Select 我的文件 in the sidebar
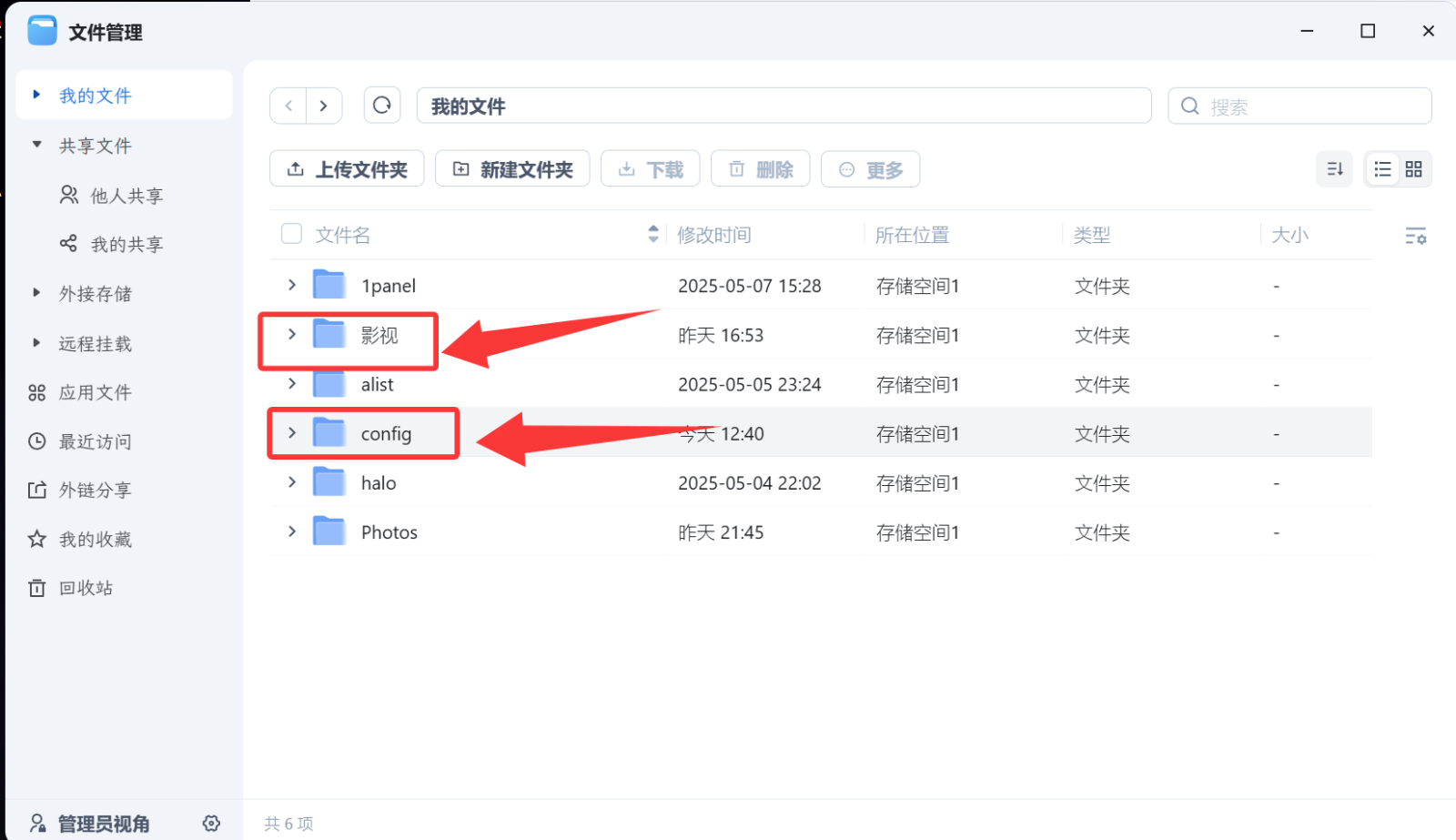 [96, 95]
